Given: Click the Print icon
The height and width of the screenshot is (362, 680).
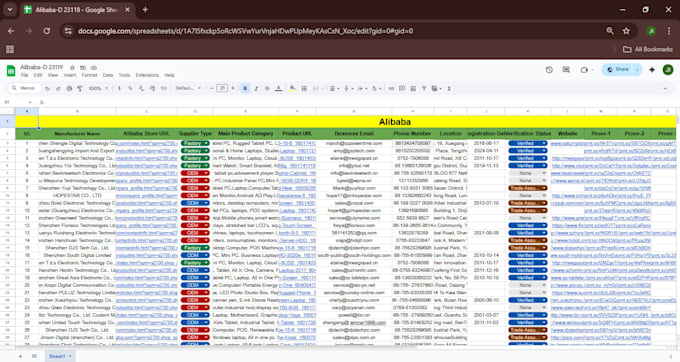Looking at the screenshot, I should pos(69,88).
